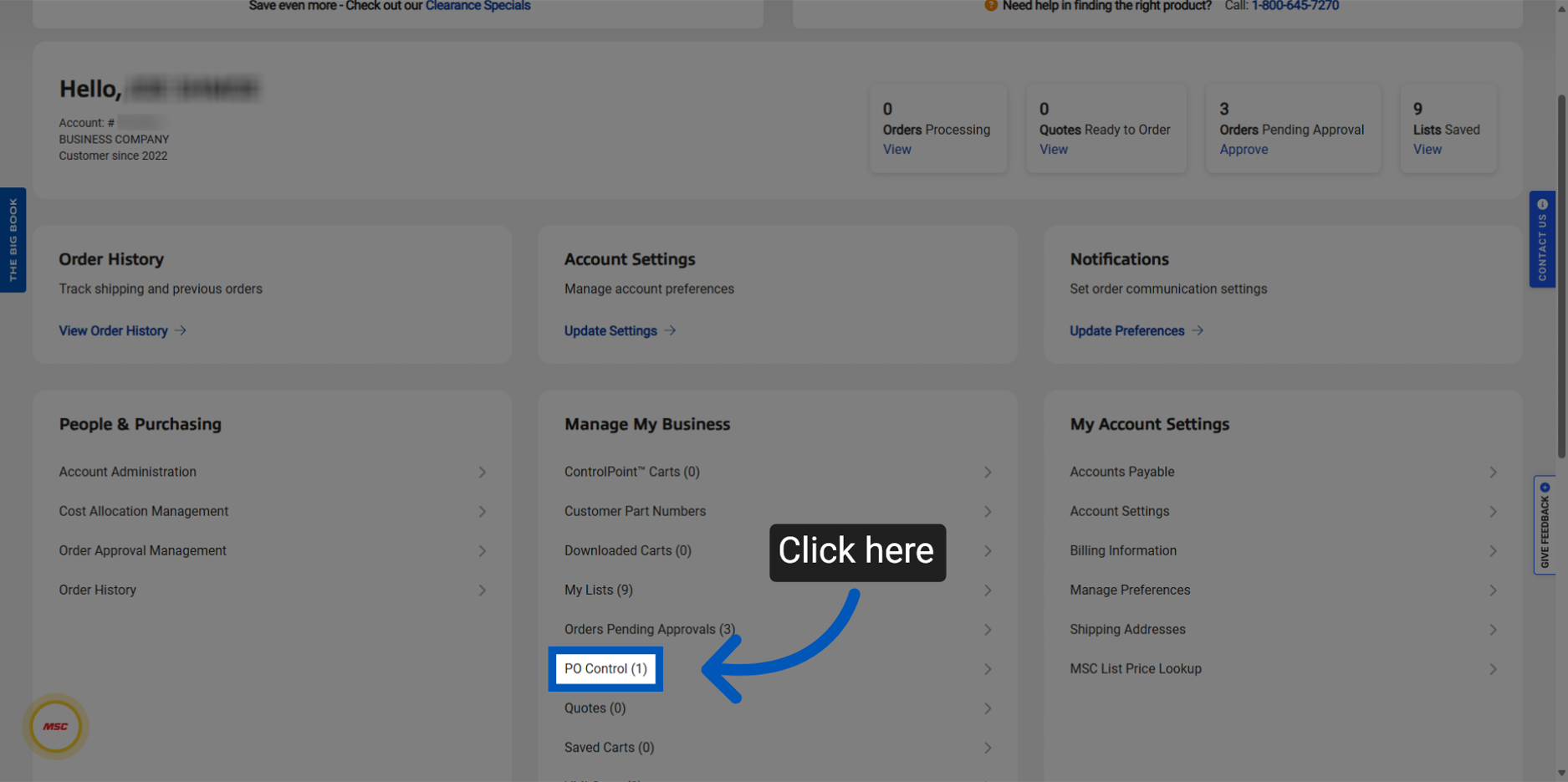Click the arrow beside Update Settings
Image resolution: width=1568 pixels, height=782 pixels.
point(670,331)
